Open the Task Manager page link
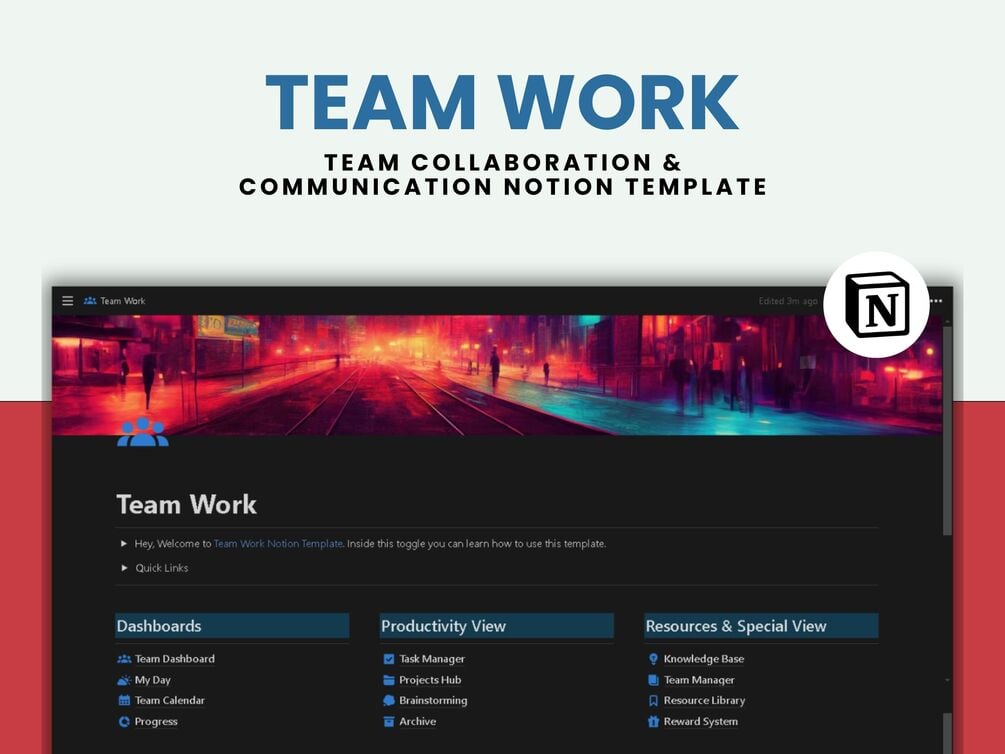The height and width of the screenshot is (754, 1005). click(x=432, y=658)
